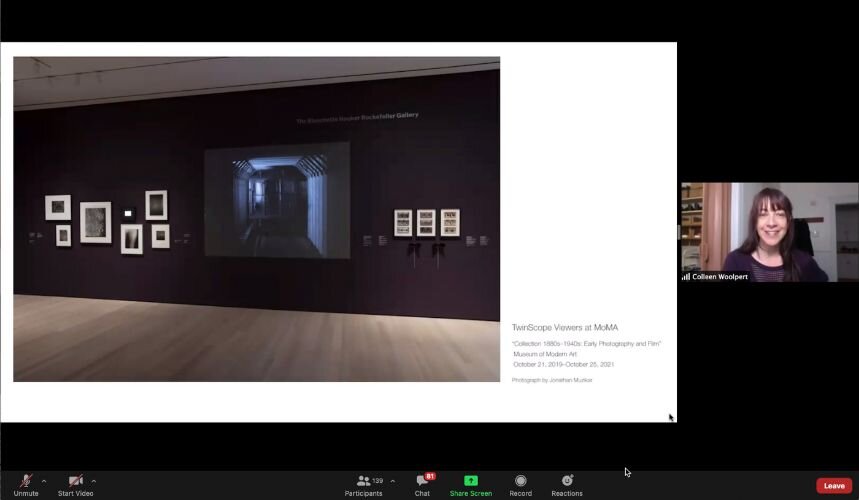Viewport: 859px width, 500px height.
Task: Open audio options arrow next to Unmute
Action: [44, 481]
